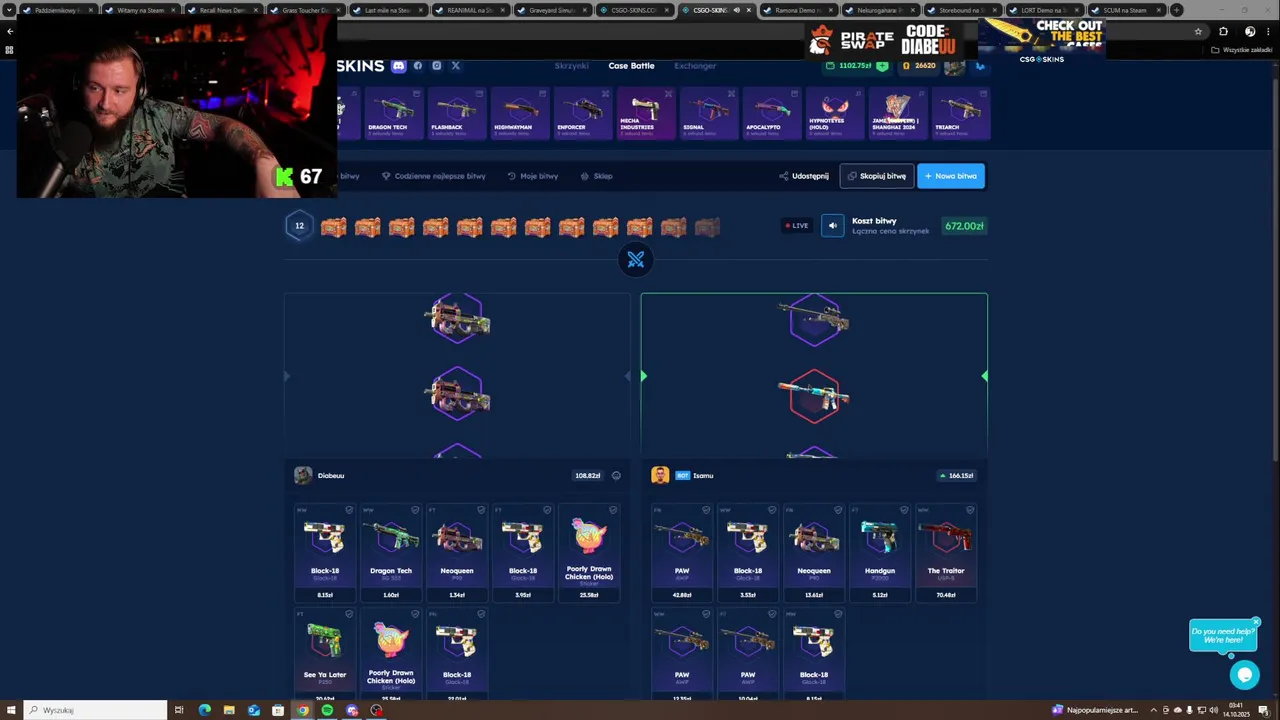Click Isamu's The Traitor item card
This screenshot has height=720, width=1280.
point(946,553)
